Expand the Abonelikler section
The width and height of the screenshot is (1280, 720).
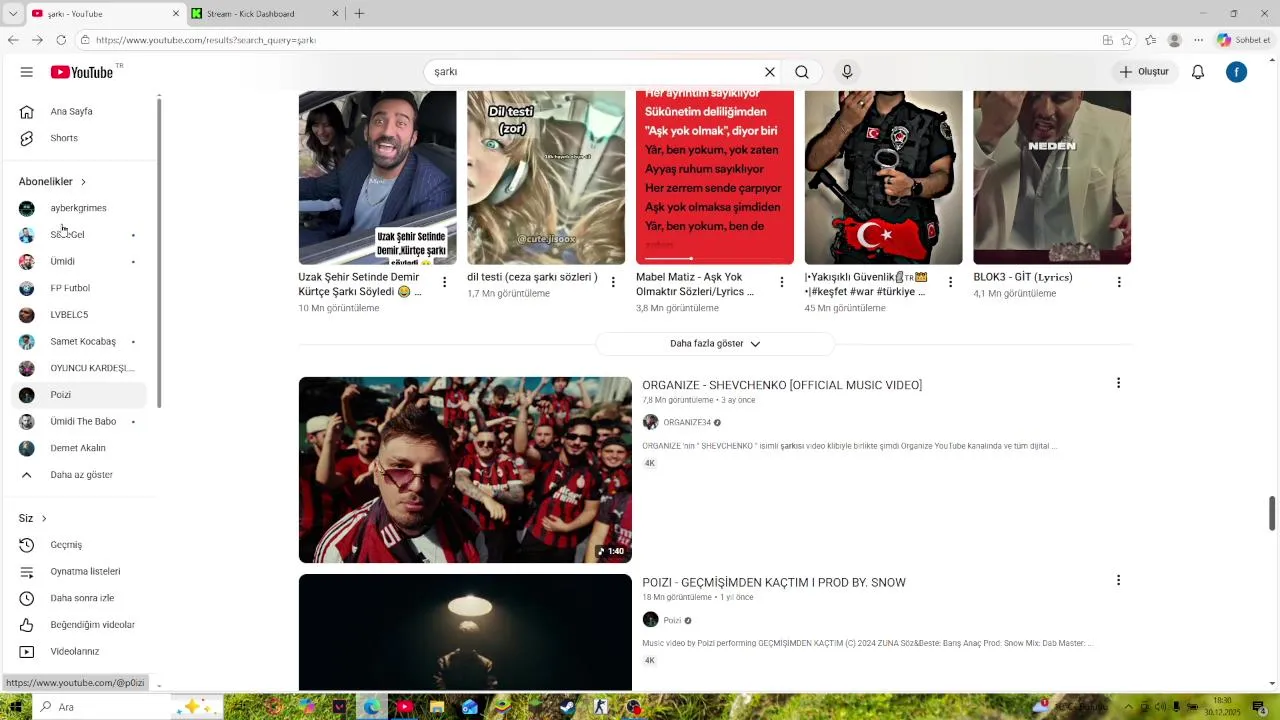tap(53, 182)
